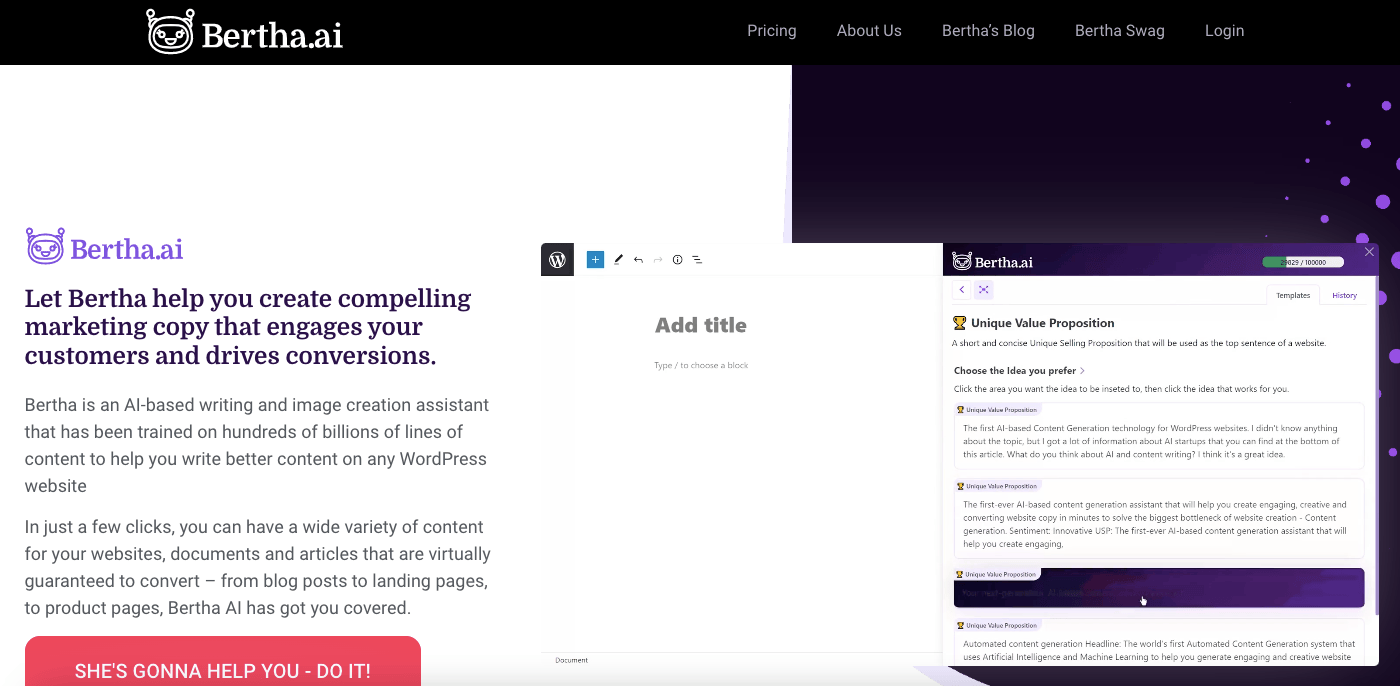Select idea starting 'The first AI-based Content Generation'
The height and width of the screenshot is (686, 1400).
click(x=1159, y=436)
